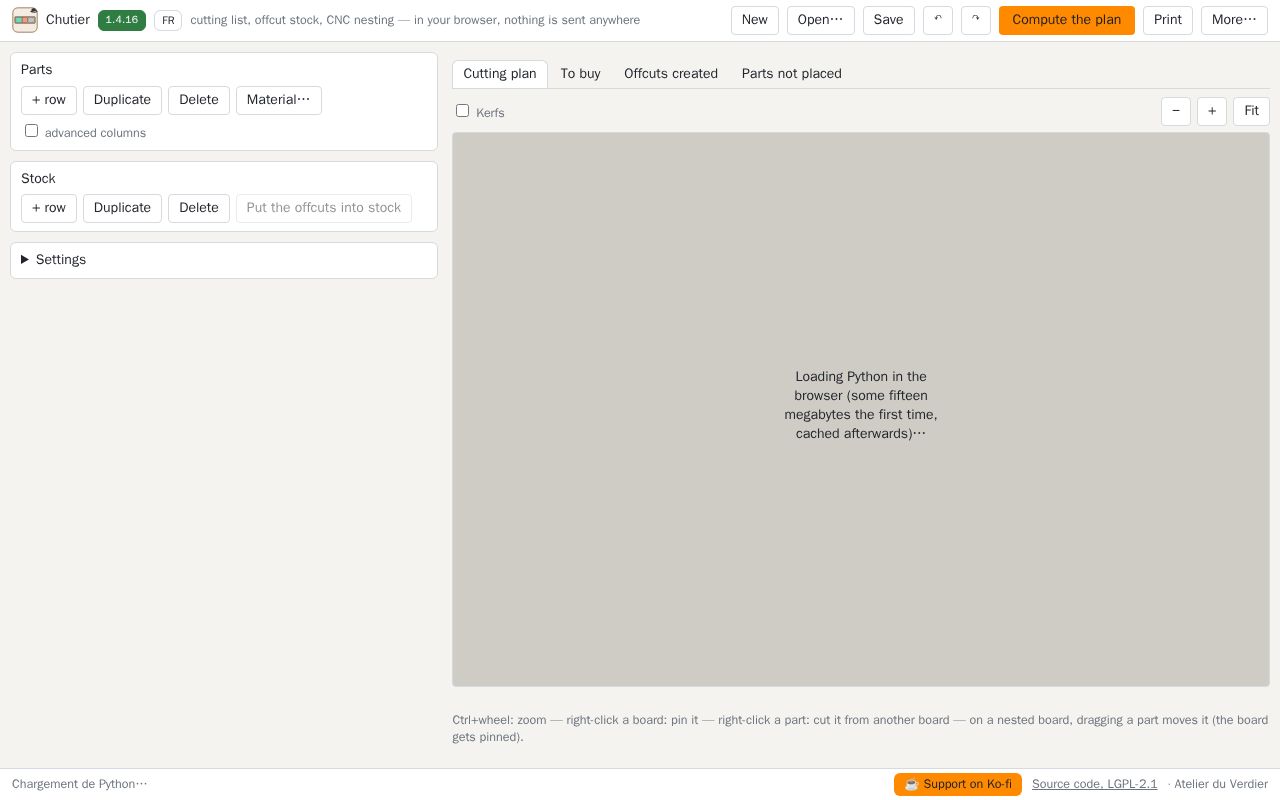
Task: Duplicate the selected Parts row
Action: point(122,100)
